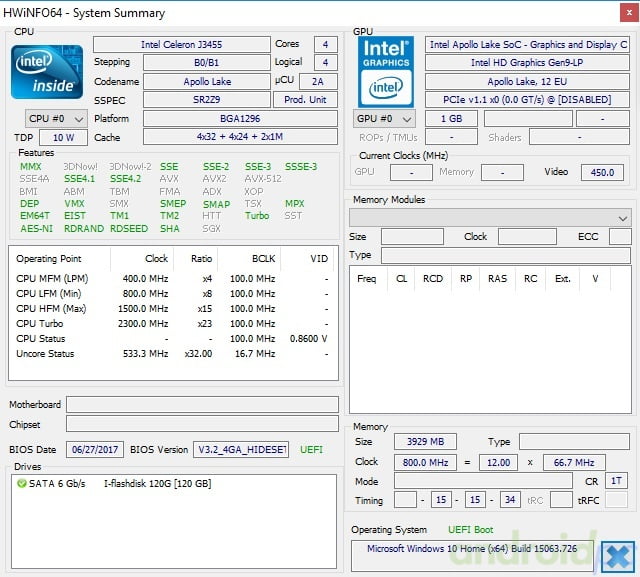The image size is (640, 577).
Task: Click the memory size 3929 MB field
Action: coord(424,442)
